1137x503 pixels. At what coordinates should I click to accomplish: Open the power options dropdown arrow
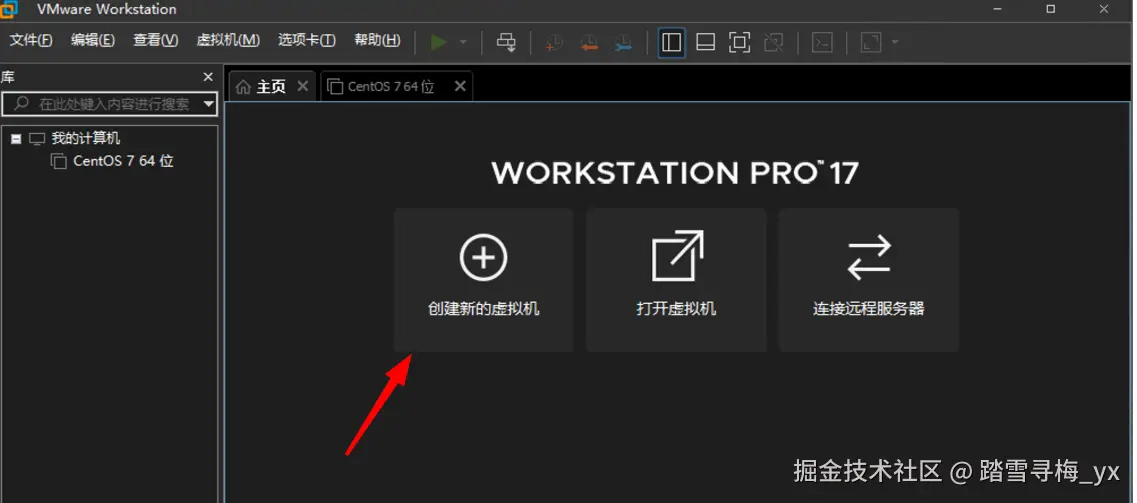[x=463, y=42]
